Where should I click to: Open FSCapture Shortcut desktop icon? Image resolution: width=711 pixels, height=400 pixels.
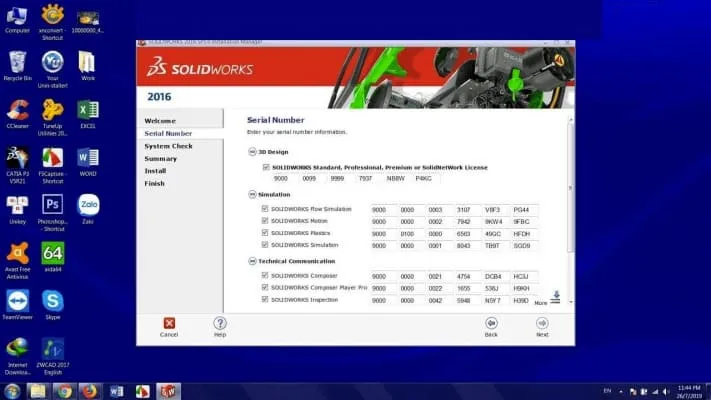click(52, 165)
